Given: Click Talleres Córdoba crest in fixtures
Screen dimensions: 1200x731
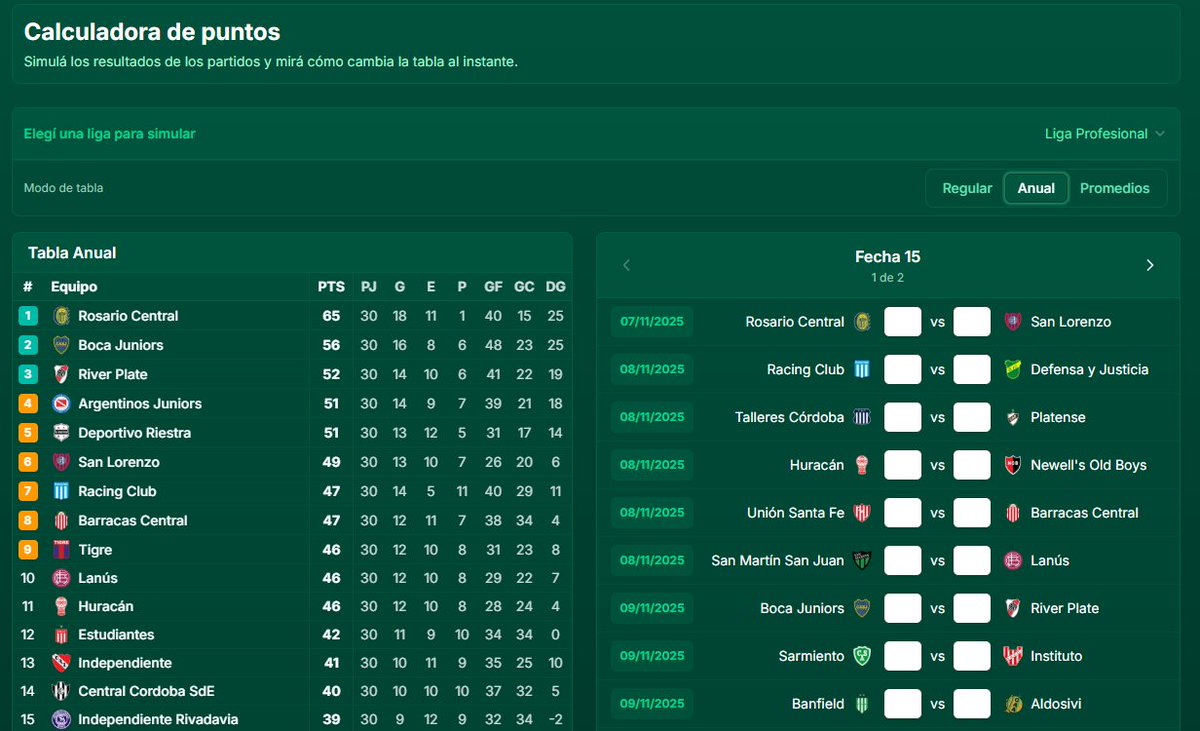Looking at the screenshot, I should coord(861,417).
